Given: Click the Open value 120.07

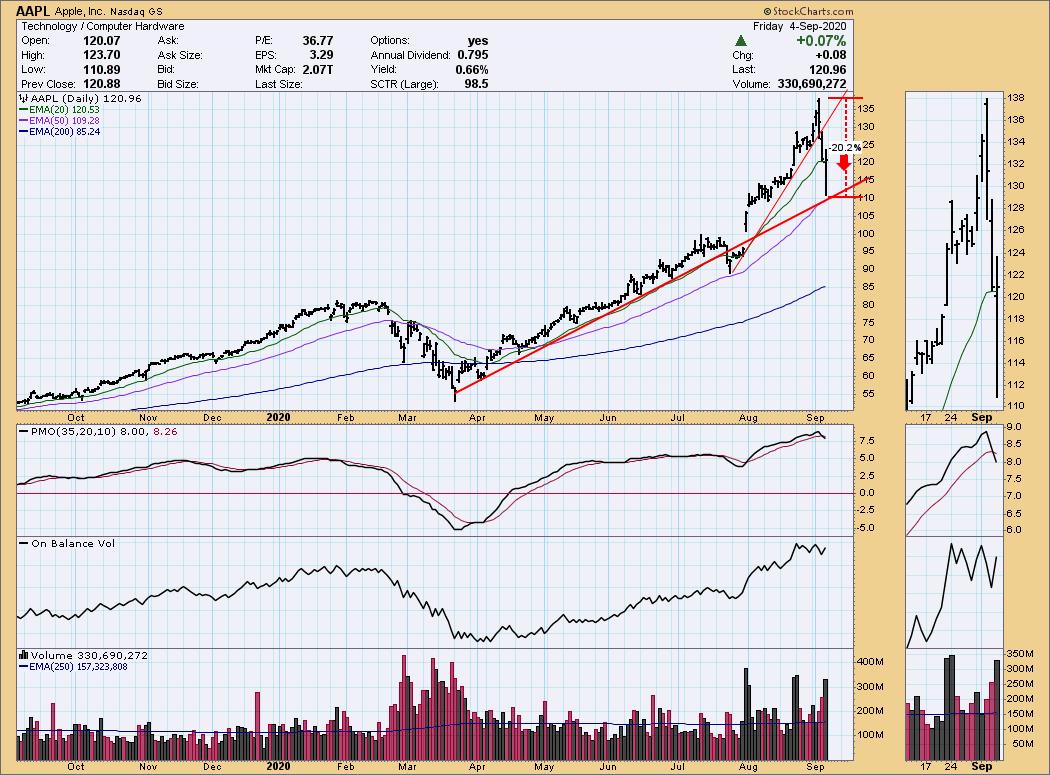Looking at the screenshot, I should [102, 41].
